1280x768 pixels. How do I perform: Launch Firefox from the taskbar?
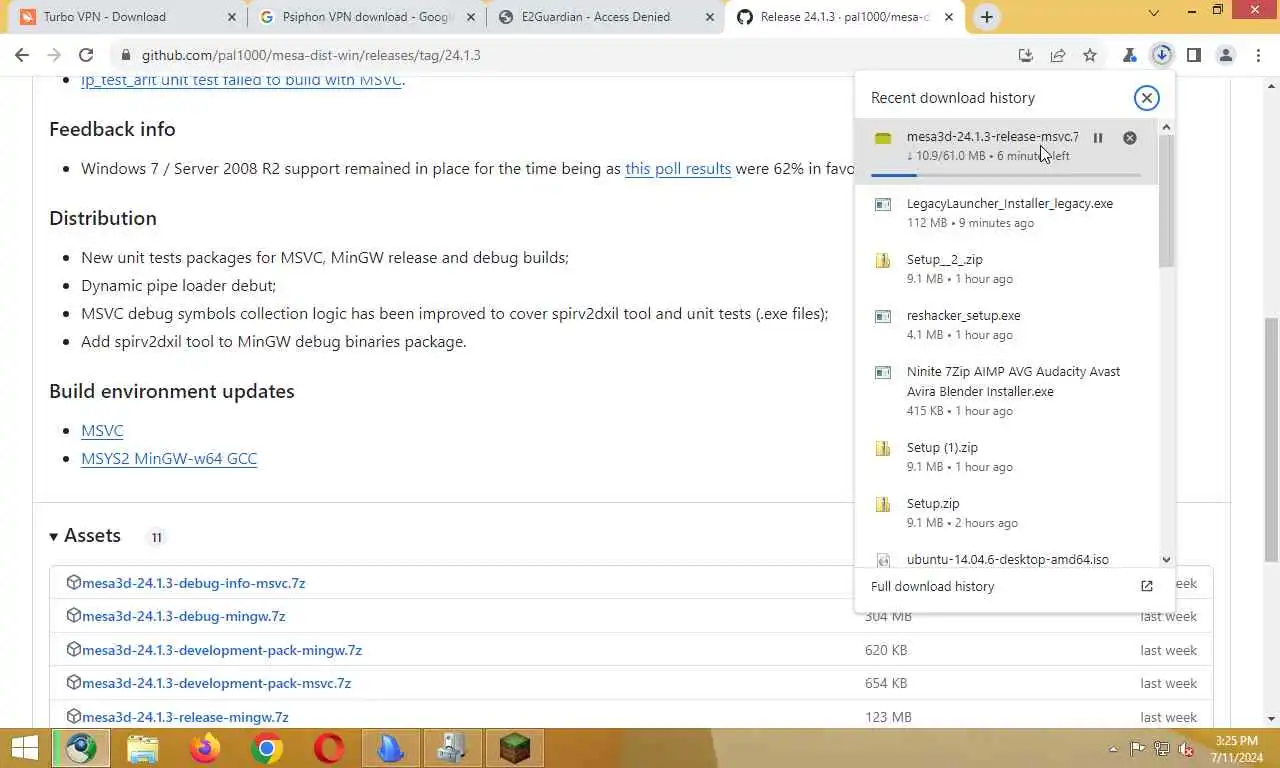tap(205, 748)
